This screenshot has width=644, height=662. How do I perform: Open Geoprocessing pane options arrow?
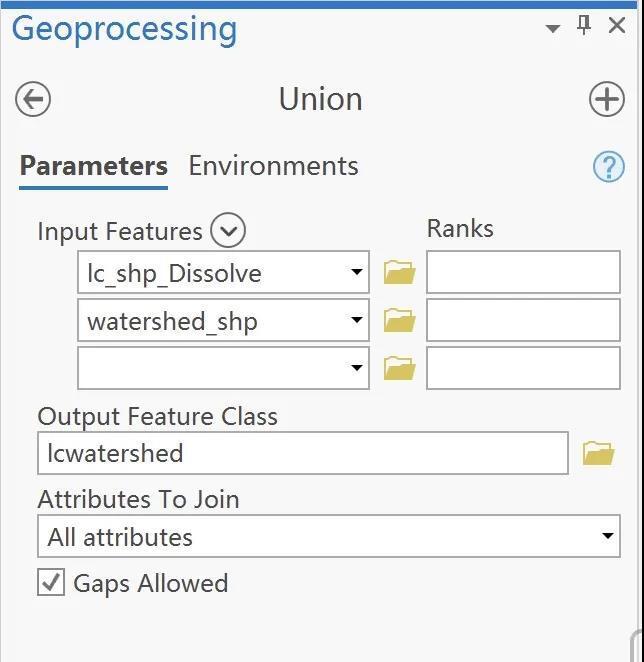[553, 28]
